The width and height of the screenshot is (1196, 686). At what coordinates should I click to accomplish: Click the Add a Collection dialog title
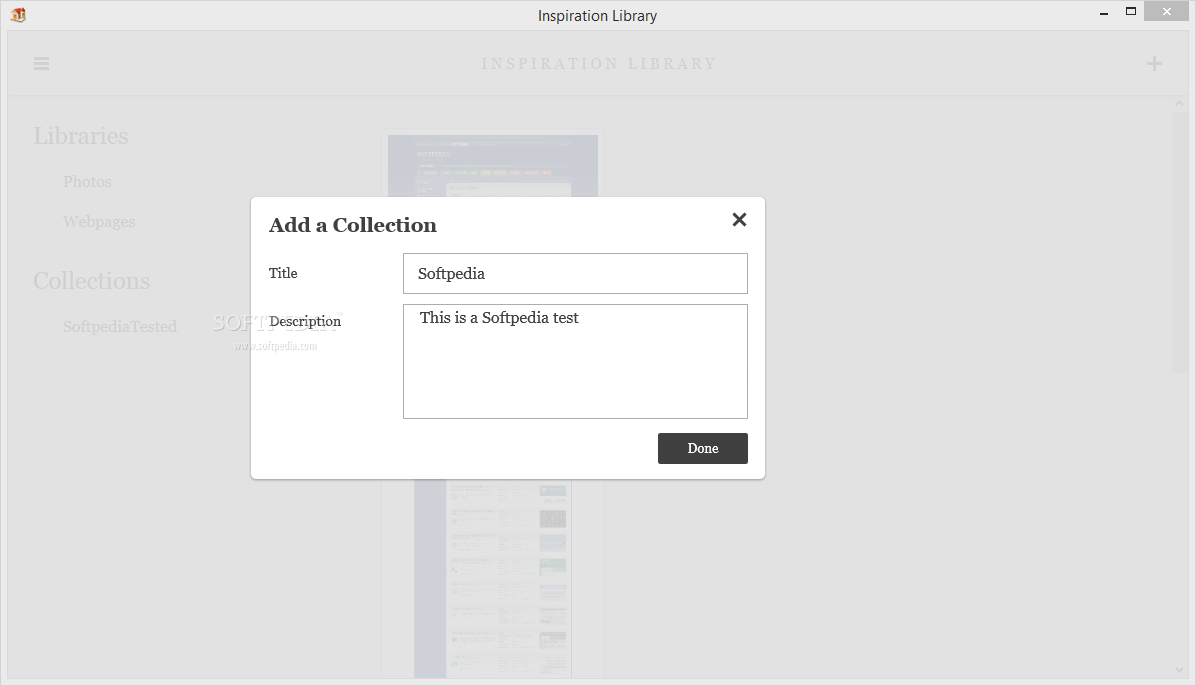pos(352,225)
